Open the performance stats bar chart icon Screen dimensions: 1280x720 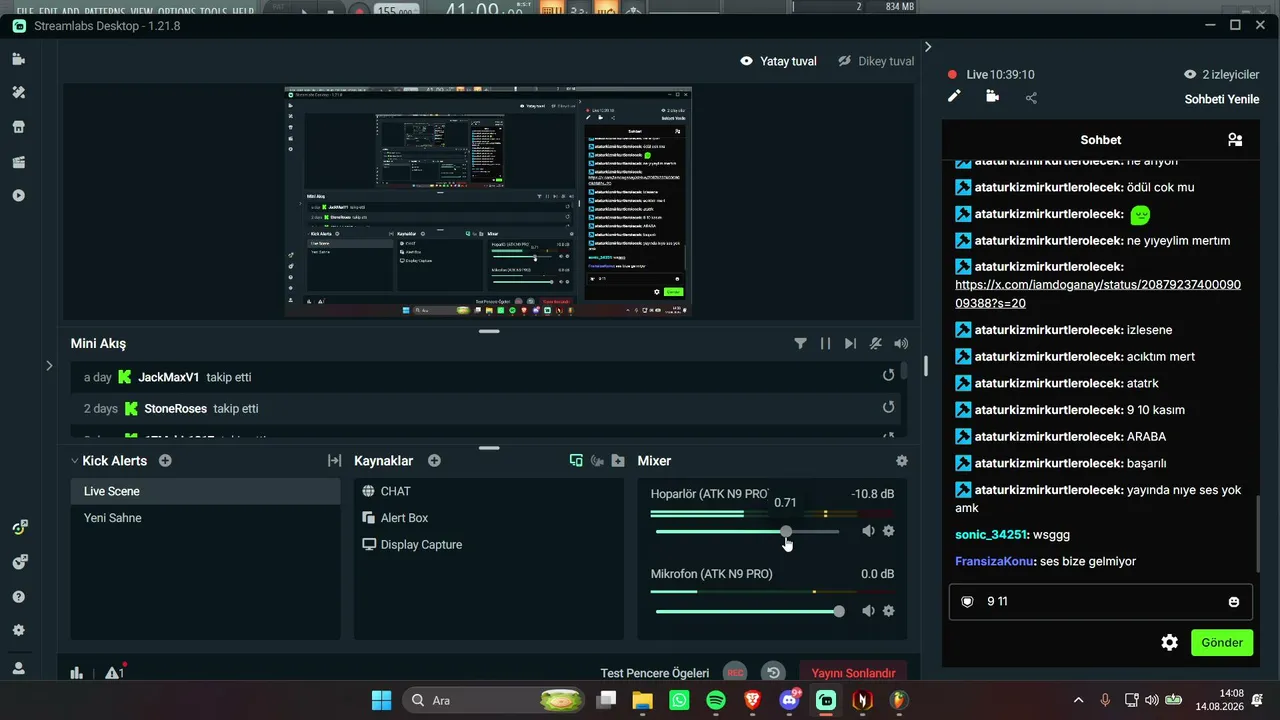click(77, 673)
